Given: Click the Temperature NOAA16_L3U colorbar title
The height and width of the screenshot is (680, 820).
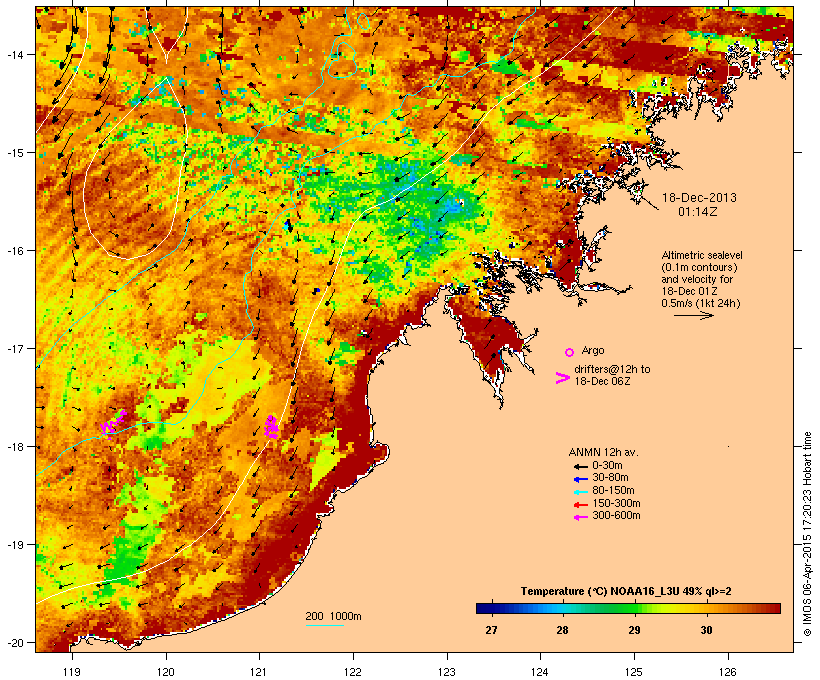Looking at the screenshot, I should click(x=626, y=591).
